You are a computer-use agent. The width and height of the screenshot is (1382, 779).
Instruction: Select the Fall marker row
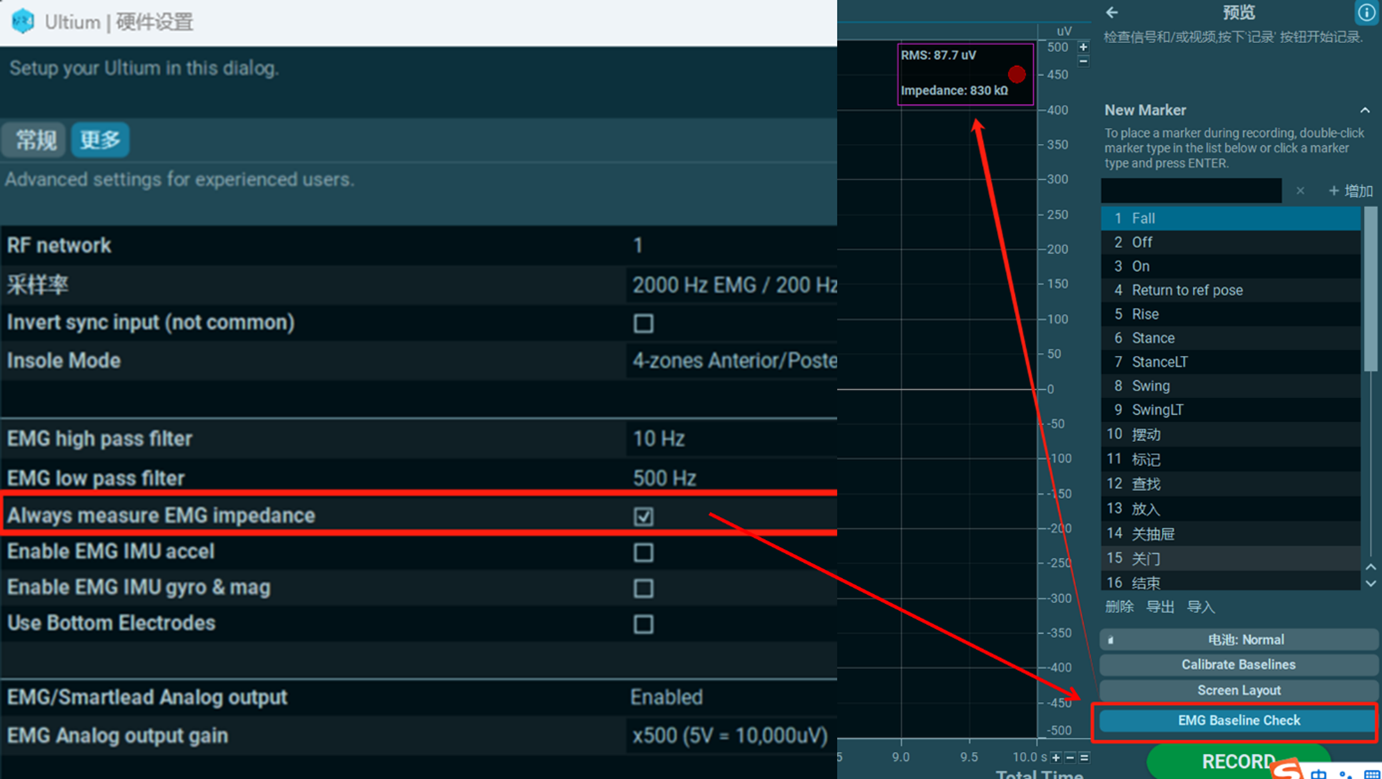[x=1231, y=218]
